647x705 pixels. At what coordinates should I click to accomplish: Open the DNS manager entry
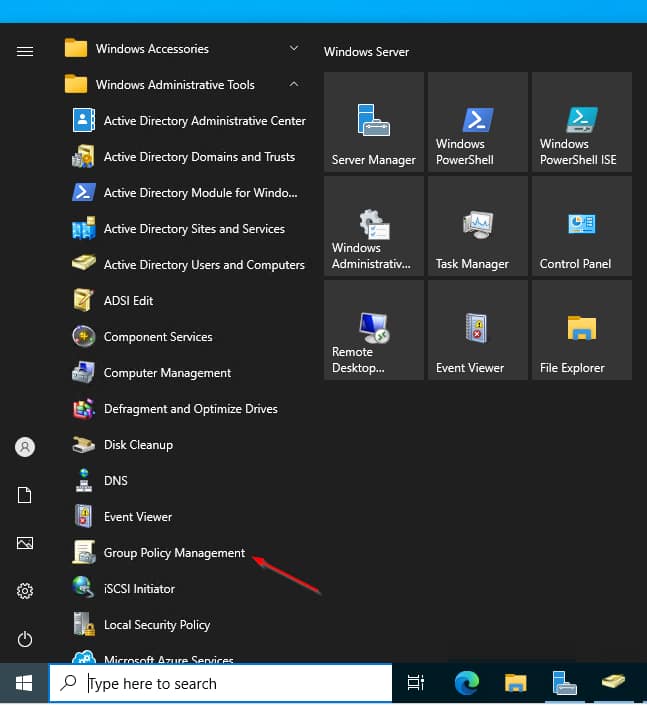[116, 481]
